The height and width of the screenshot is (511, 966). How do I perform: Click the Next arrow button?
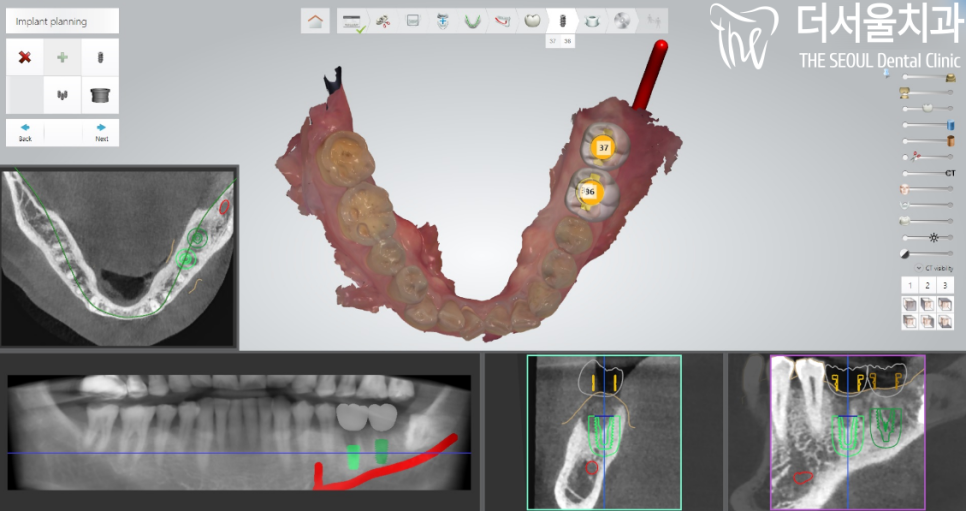(x=101, y=132)
